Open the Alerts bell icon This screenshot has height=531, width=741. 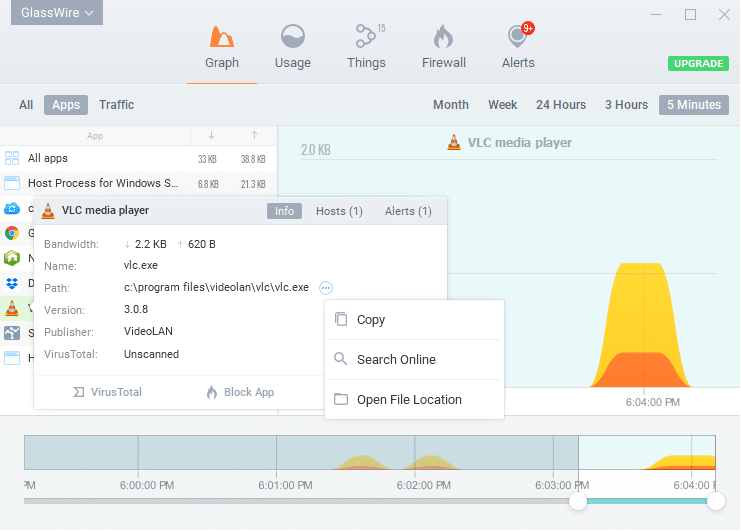point(517,38)
